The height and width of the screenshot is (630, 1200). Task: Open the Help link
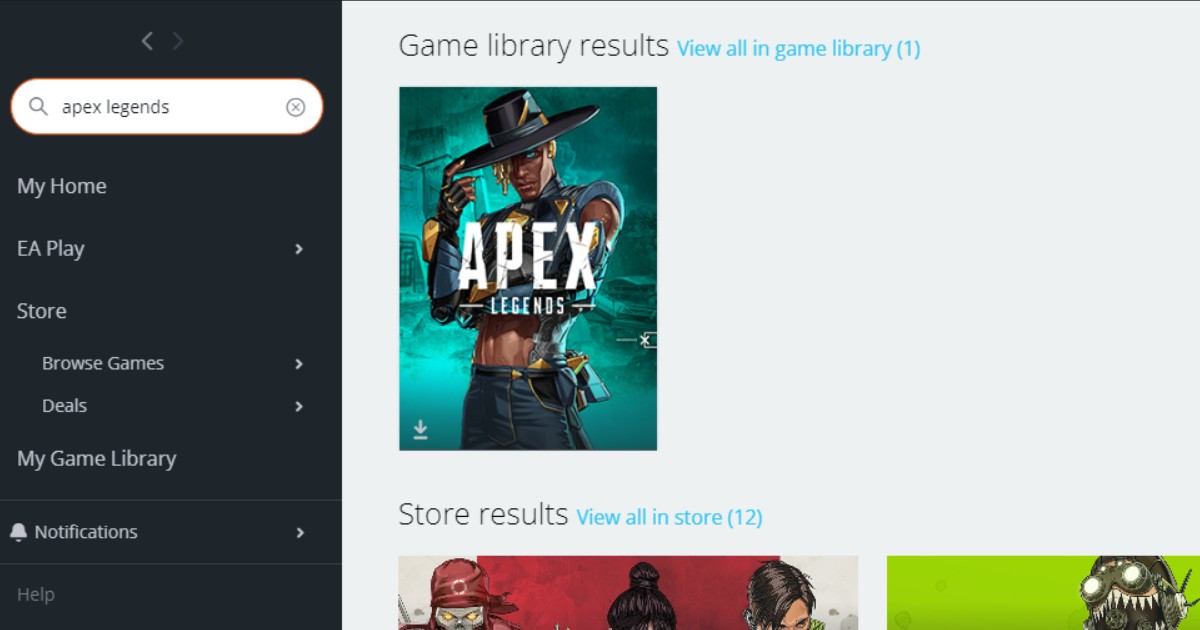tap(36, 594)
